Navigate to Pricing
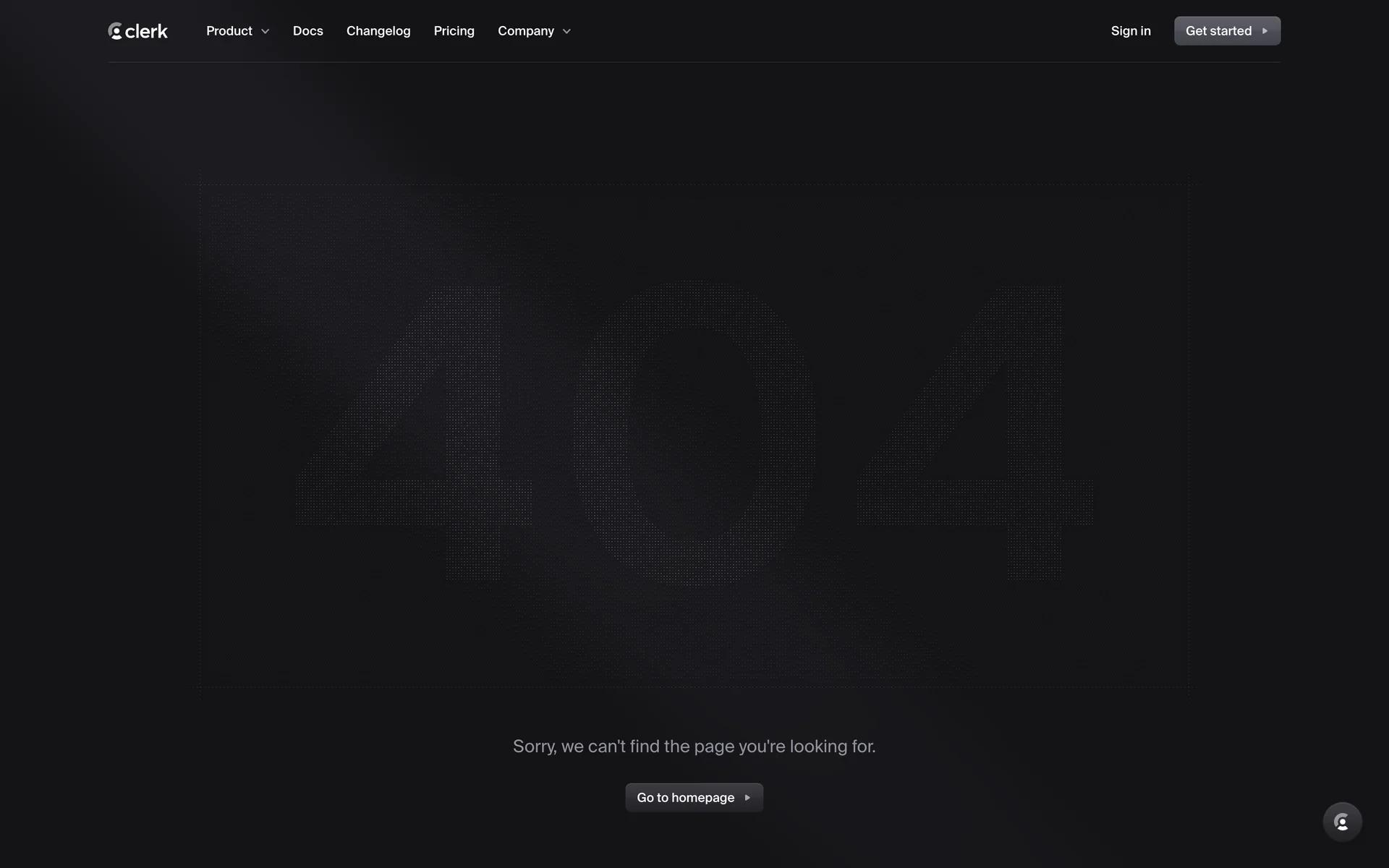1389x868 pixels. 454,31
